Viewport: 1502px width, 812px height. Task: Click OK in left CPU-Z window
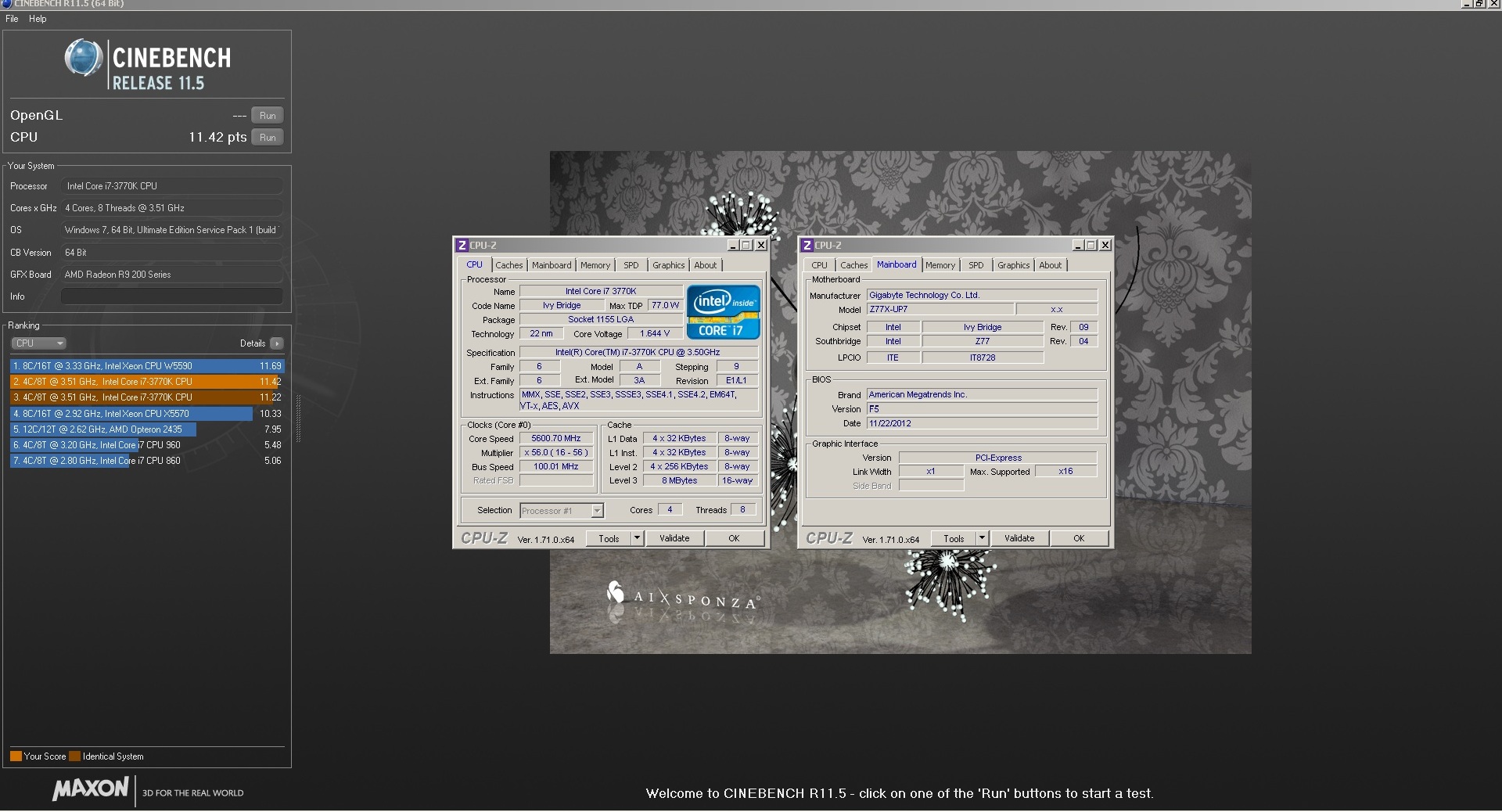point(734,538)
